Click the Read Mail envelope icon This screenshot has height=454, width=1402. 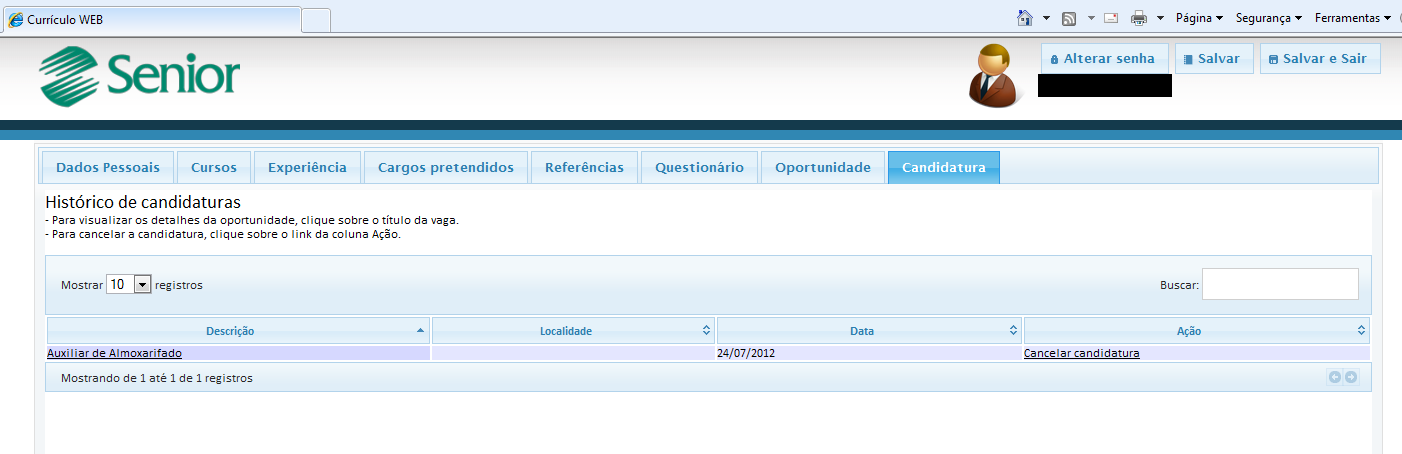(x=1110, y=18)
